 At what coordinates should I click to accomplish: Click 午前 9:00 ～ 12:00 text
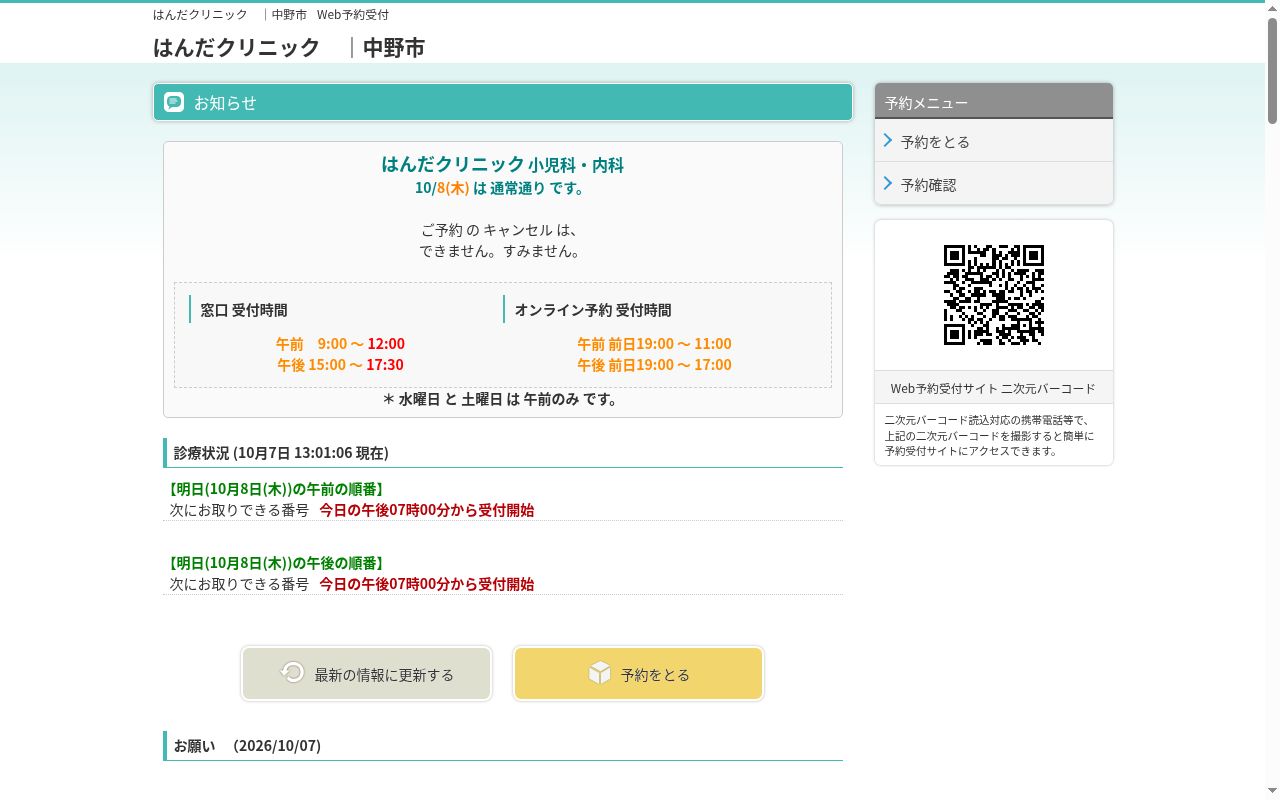[340, 343]
